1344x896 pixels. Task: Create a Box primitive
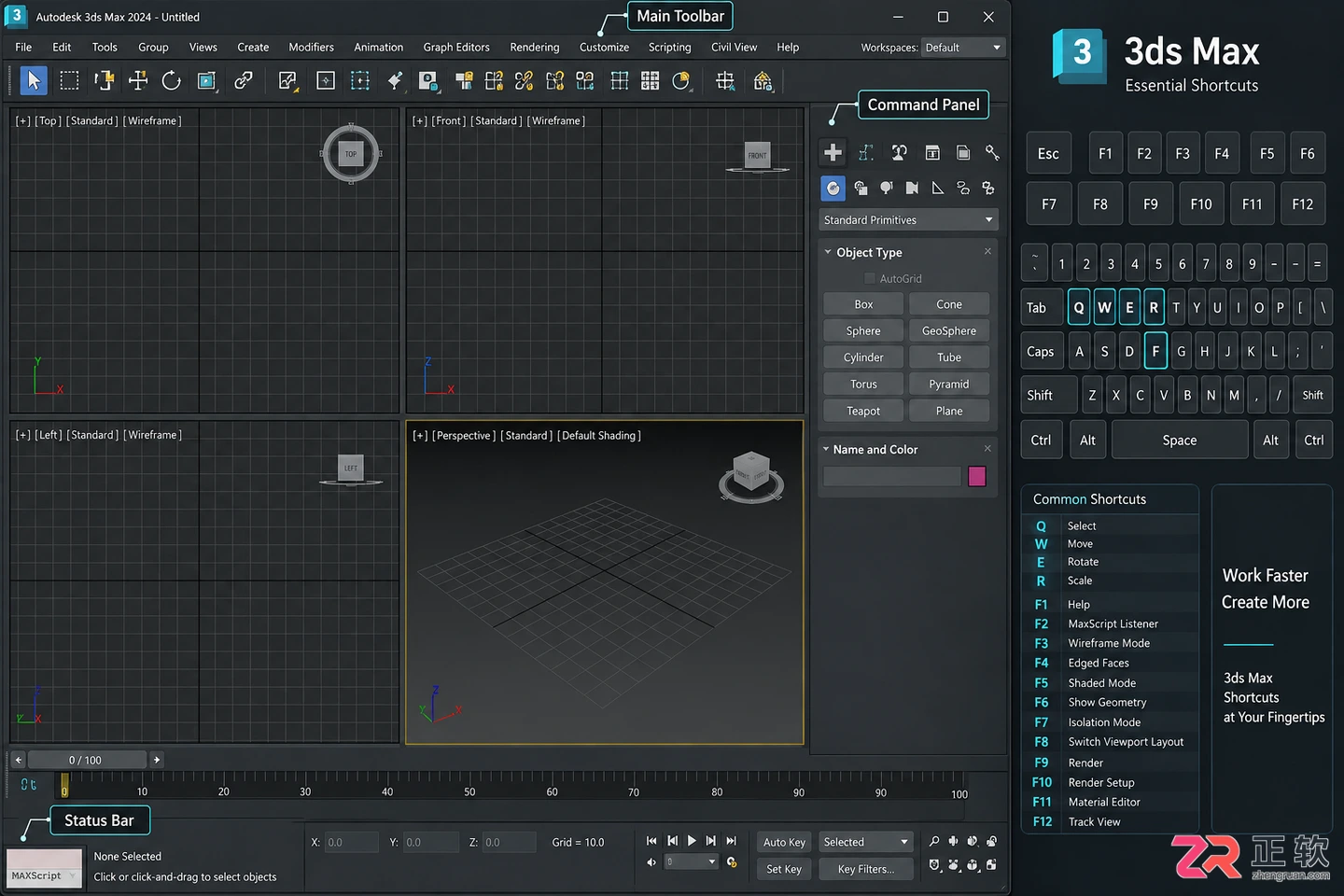pyautogui.click(x=863, y=304)
